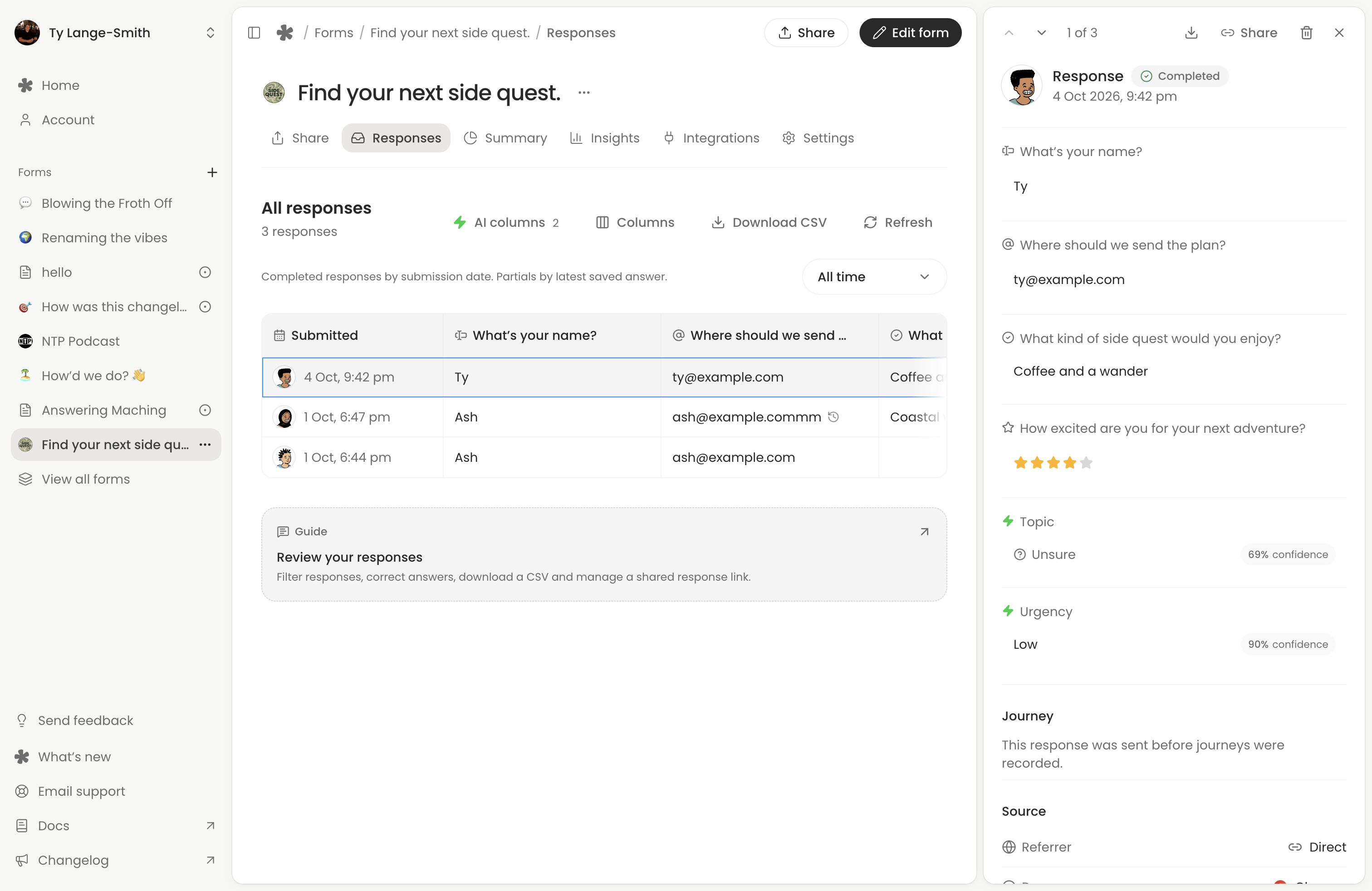1372x891 pixels.
Task: Open the Insights tab
Action: click(605, 138)
